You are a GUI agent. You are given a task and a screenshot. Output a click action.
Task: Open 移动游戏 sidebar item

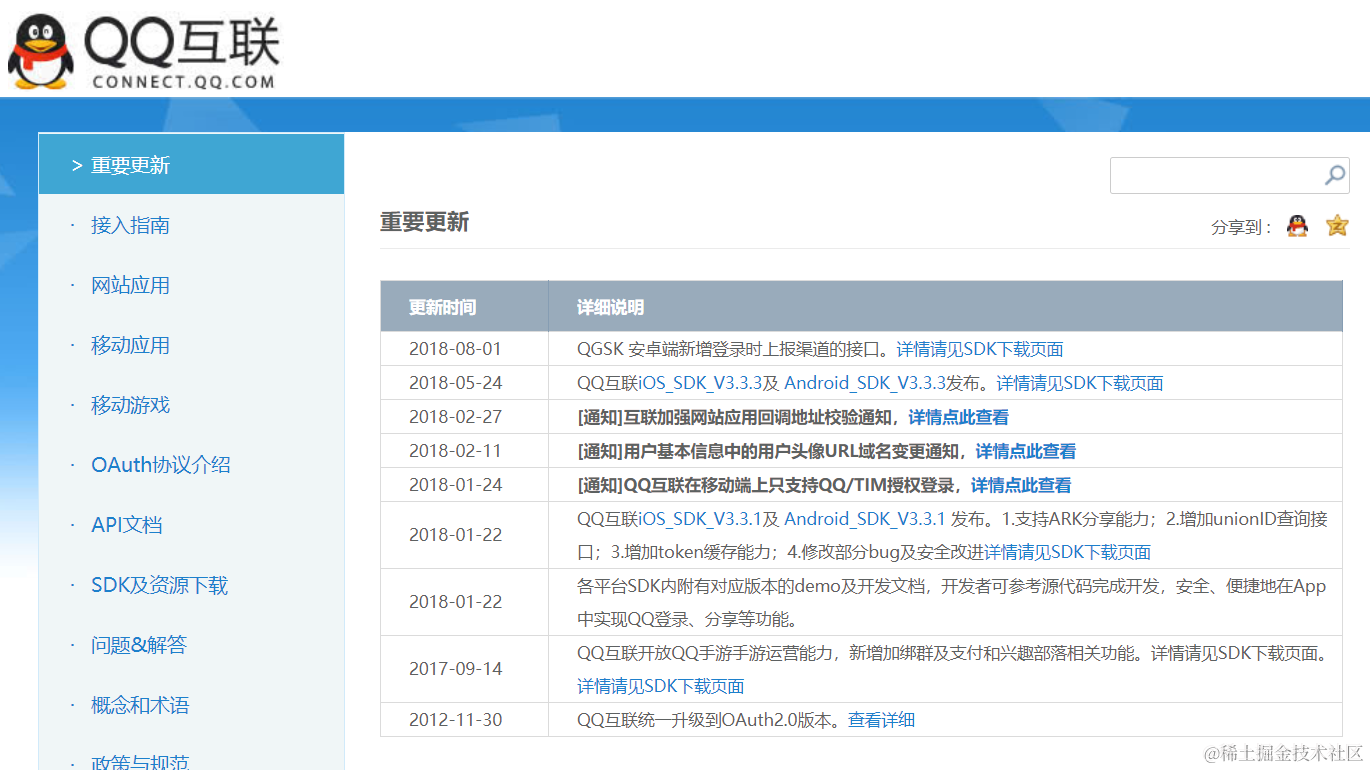pyautogui.click(x=130, y=405)
